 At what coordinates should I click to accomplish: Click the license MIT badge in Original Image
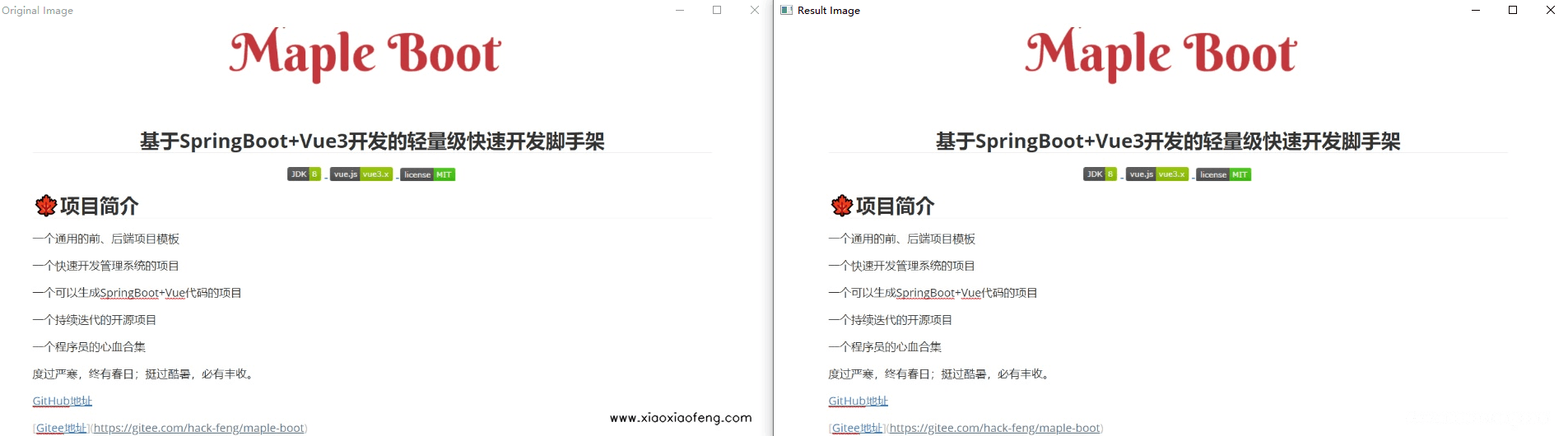coord(428,174)
